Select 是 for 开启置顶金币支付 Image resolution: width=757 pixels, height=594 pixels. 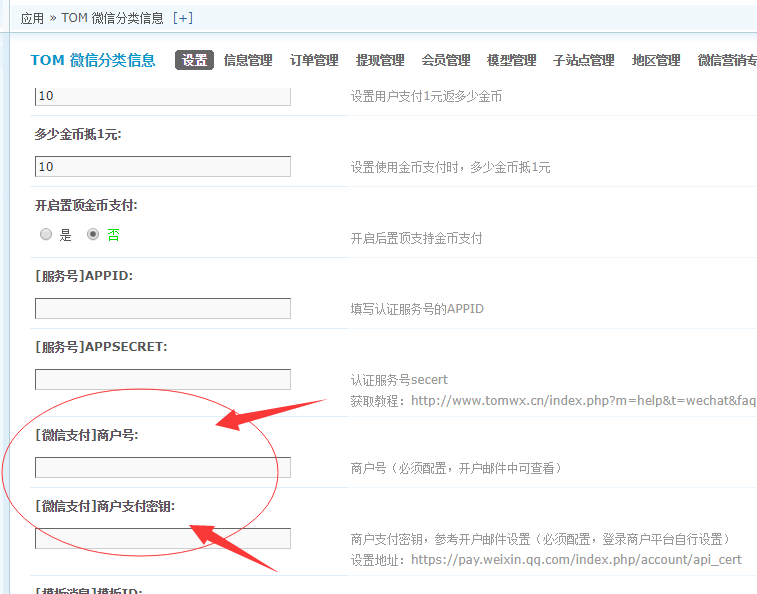(46, 235)
